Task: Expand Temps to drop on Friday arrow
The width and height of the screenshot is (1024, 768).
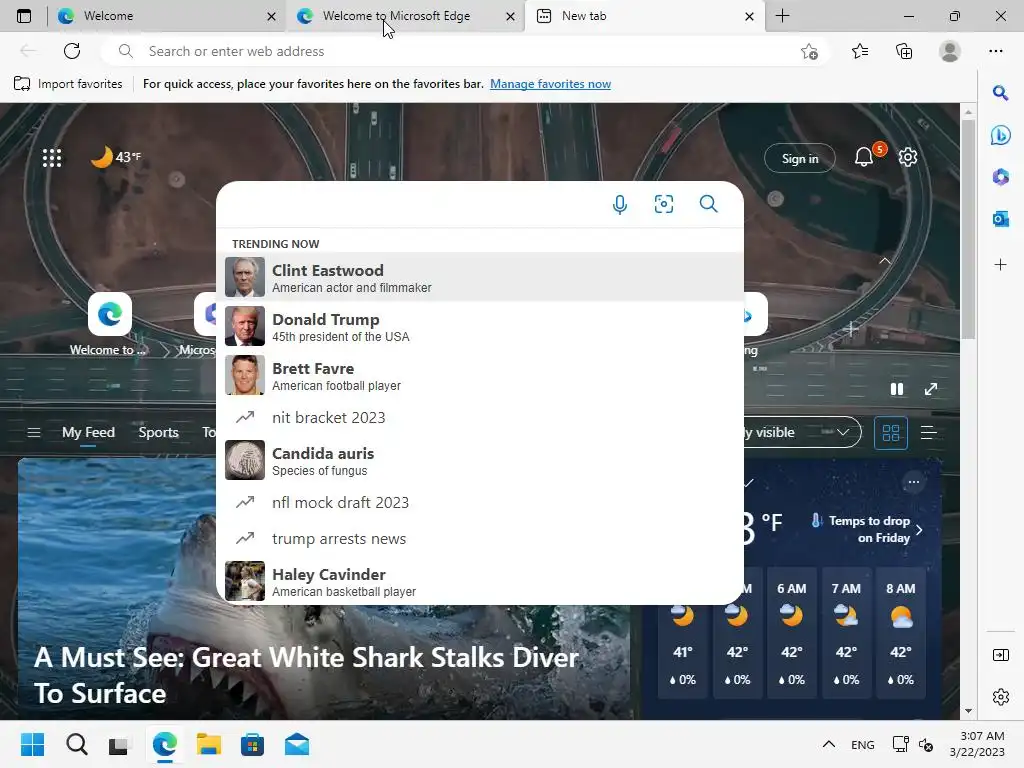Action: pyautogui.click(x=920, y=530)
